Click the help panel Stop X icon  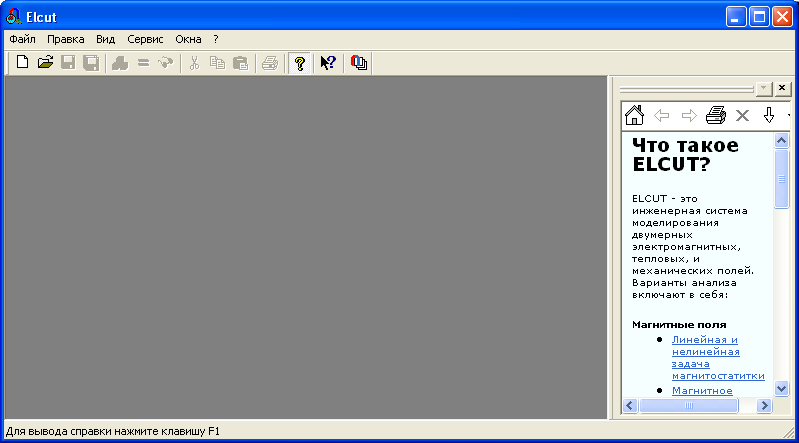tap(742, 116)
